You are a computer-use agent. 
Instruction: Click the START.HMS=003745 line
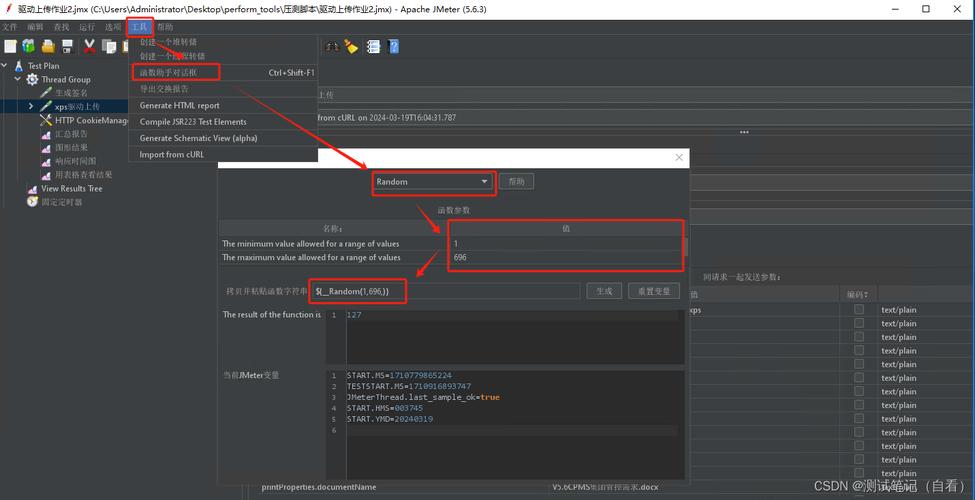tap(384, 408)
